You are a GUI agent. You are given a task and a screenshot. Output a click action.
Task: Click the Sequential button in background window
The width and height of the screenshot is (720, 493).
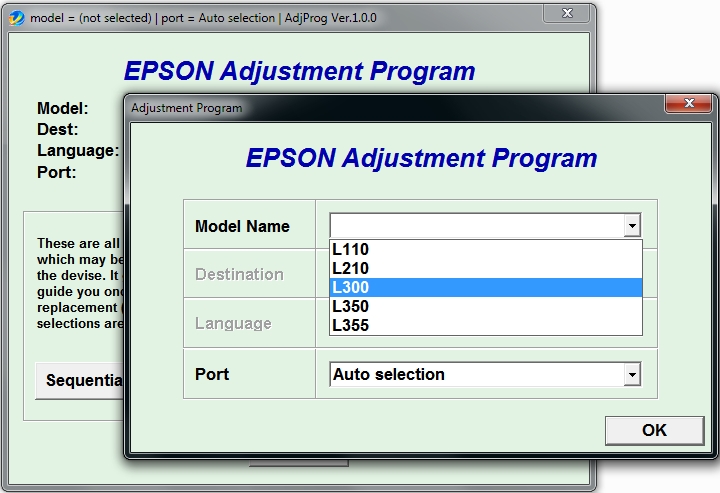point(80,381)
